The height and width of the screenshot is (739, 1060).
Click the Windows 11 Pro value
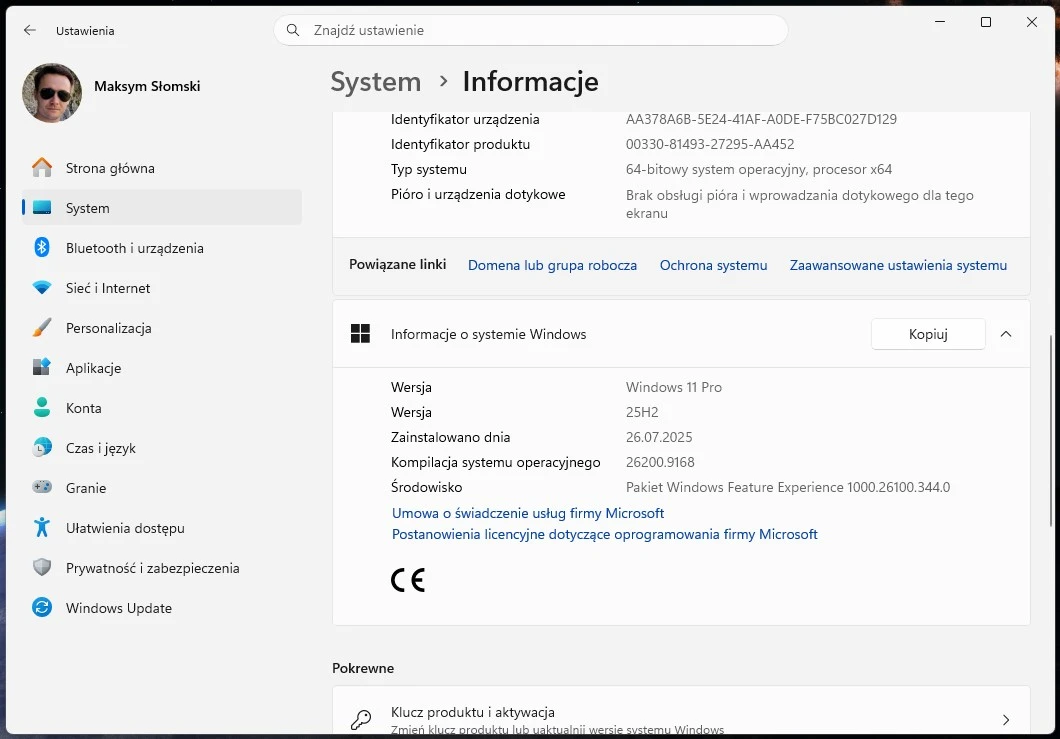[674, 387]
